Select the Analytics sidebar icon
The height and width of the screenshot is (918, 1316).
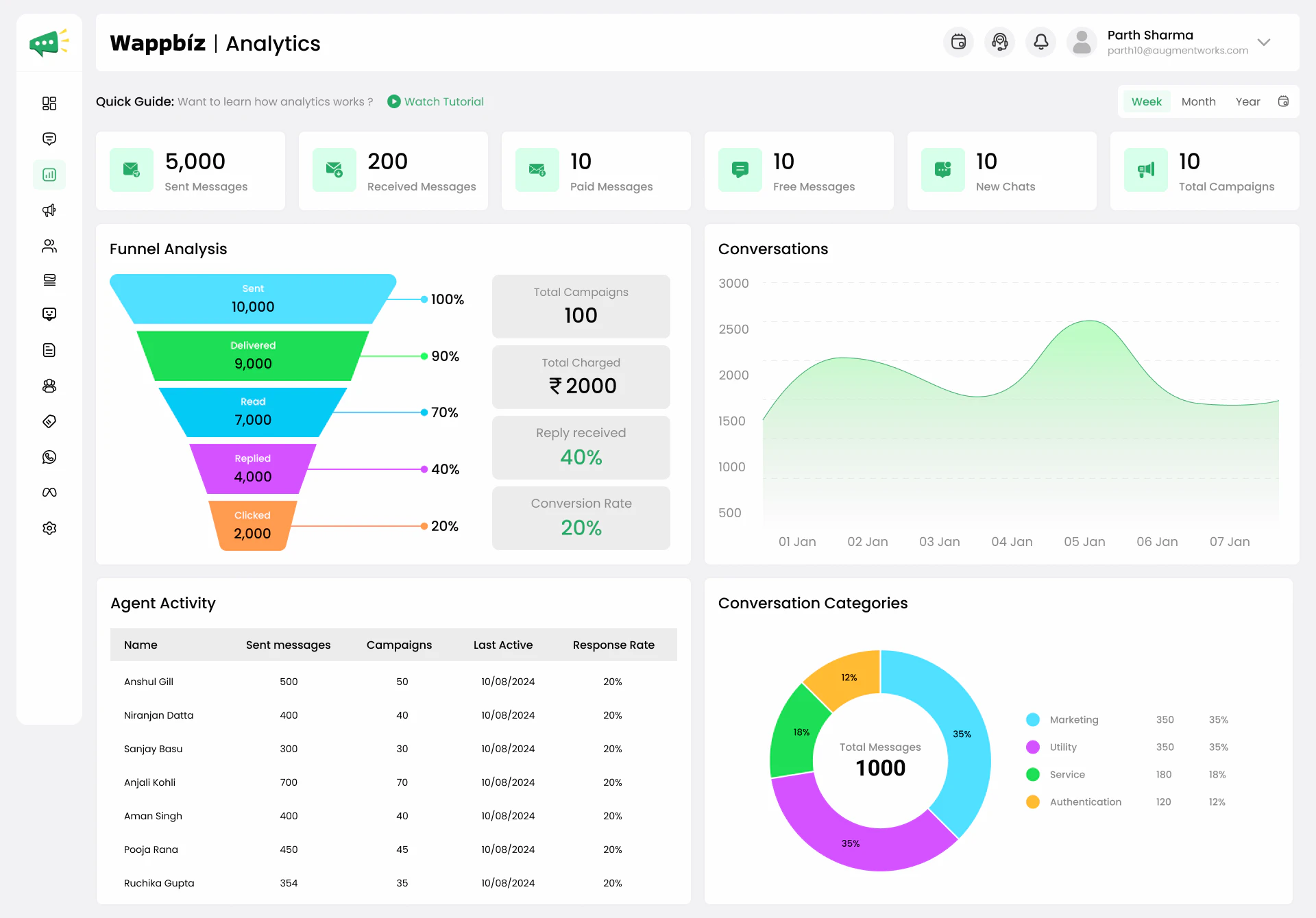coord(49,175)
